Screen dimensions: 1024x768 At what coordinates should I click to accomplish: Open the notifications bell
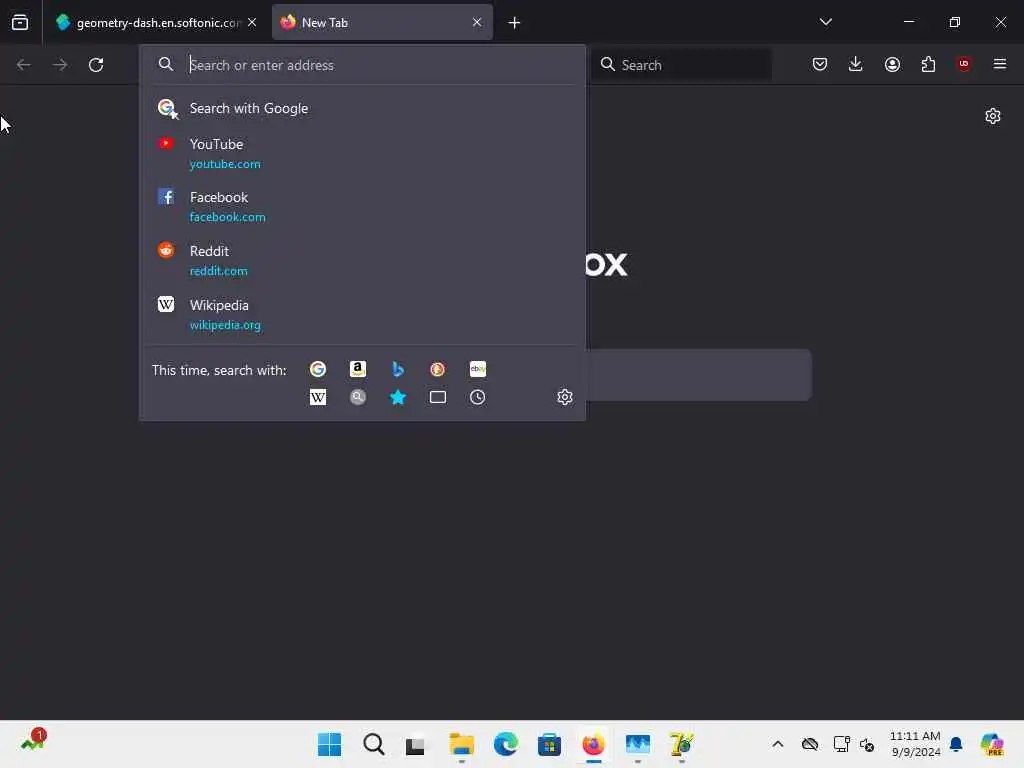tap(956, 744)
